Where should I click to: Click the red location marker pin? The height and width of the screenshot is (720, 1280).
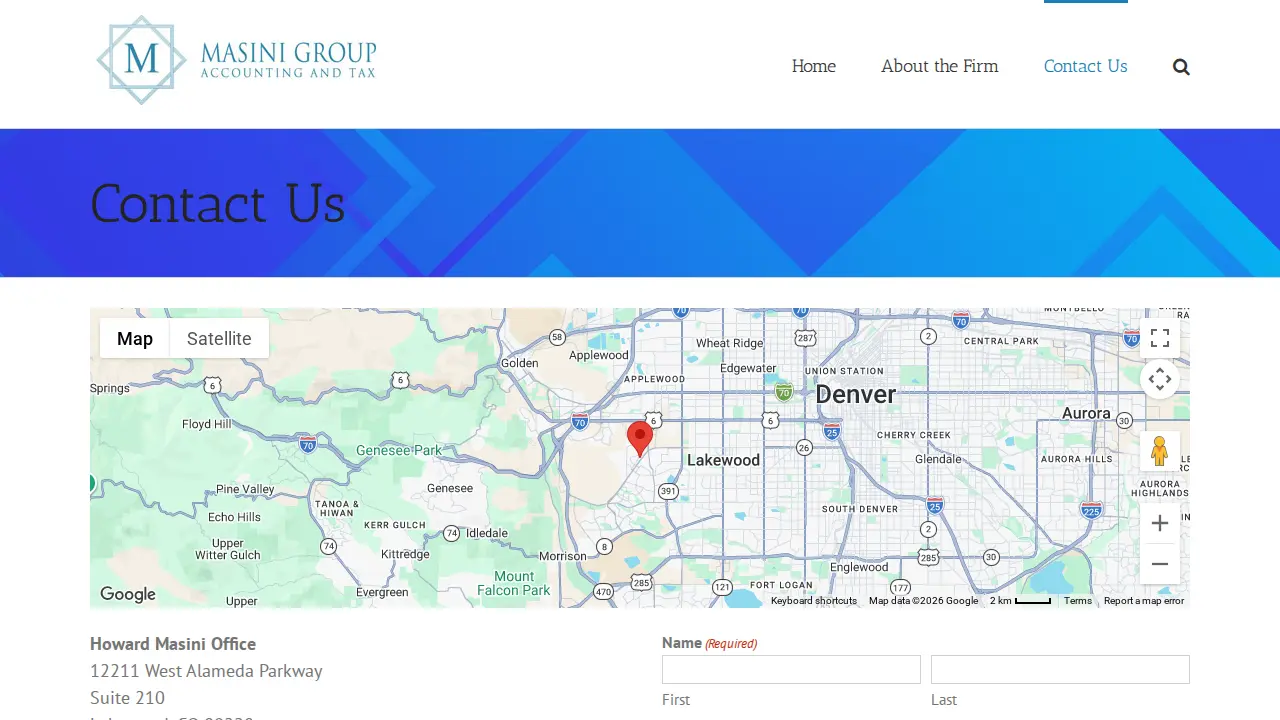(x=640, y=439)
